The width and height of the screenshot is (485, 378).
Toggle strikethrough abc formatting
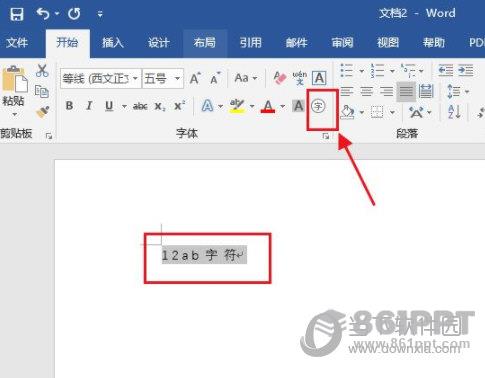140,106
